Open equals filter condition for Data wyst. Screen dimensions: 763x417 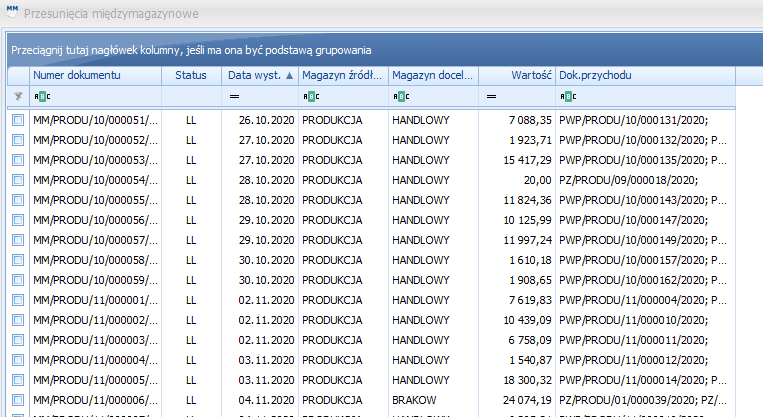[x=235, y=96]
